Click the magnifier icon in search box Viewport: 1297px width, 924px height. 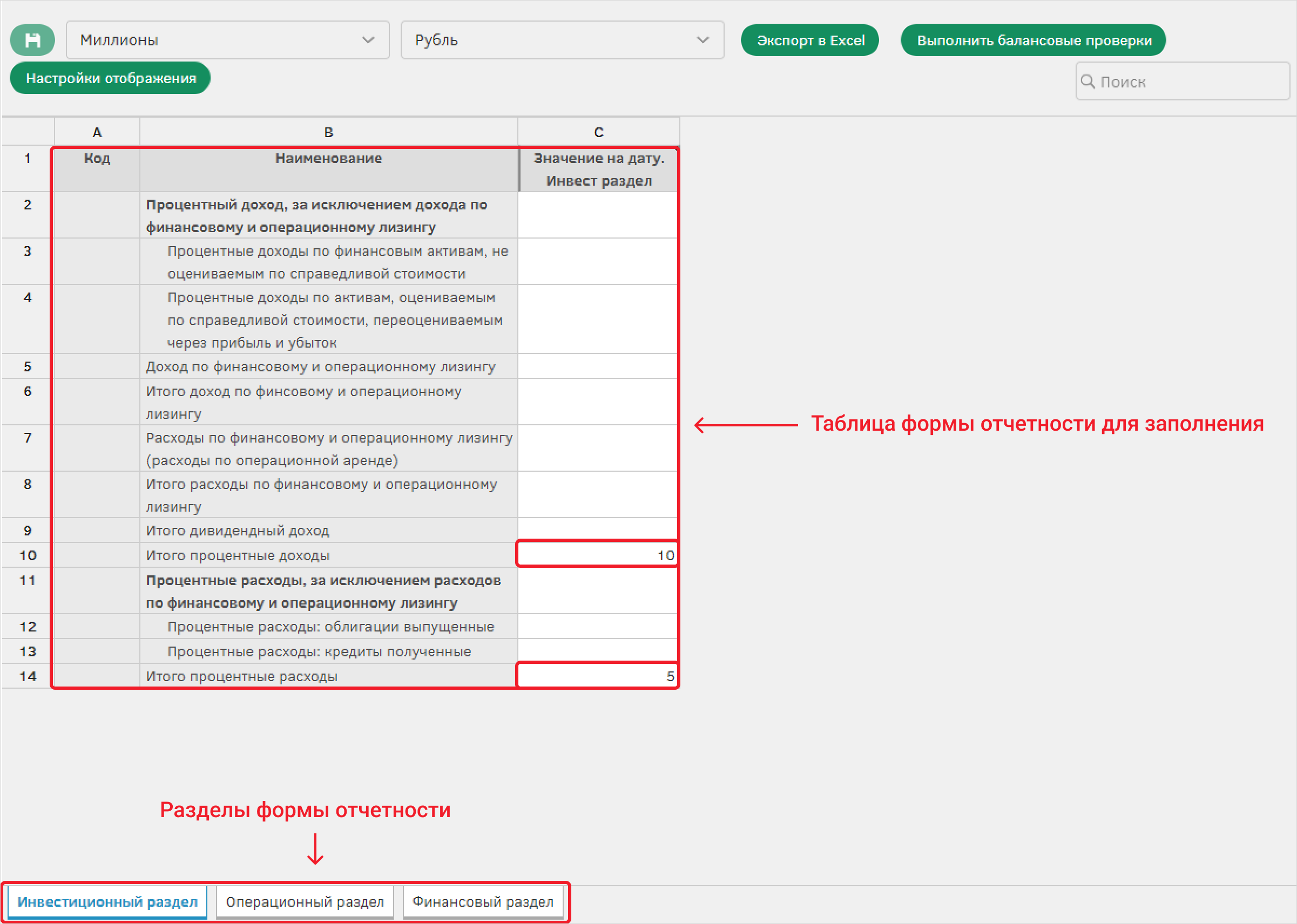click(1087, 81)
